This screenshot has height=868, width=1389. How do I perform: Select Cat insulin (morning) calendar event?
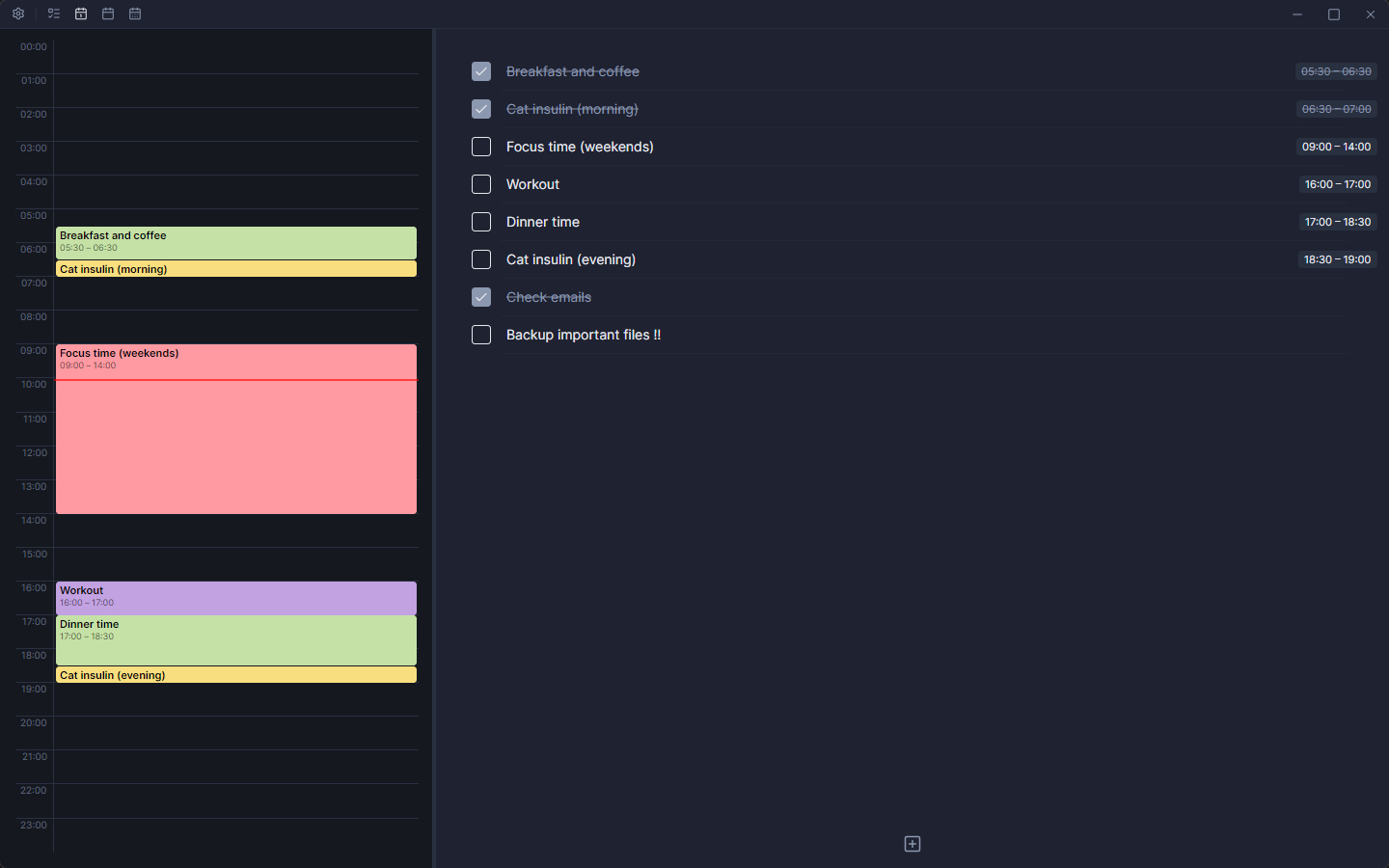(236, 269)
